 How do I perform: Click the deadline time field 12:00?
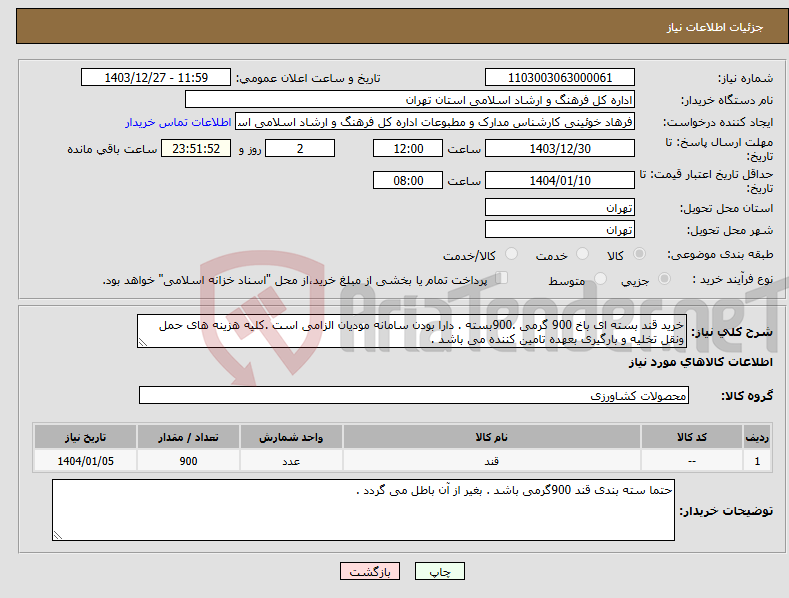click(408, 148)
